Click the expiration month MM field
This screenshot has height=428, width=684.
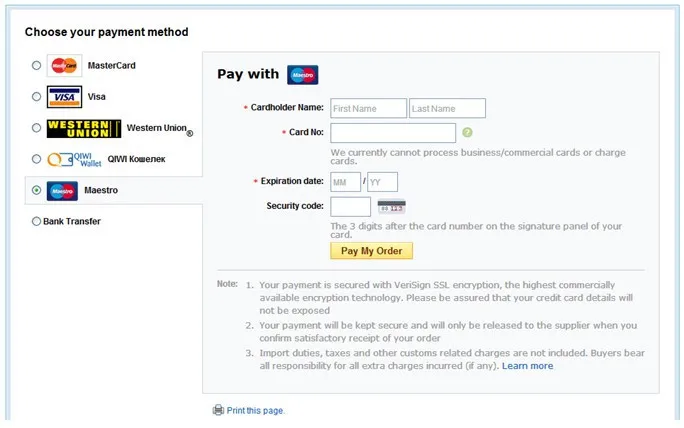[x=345, y=182]
